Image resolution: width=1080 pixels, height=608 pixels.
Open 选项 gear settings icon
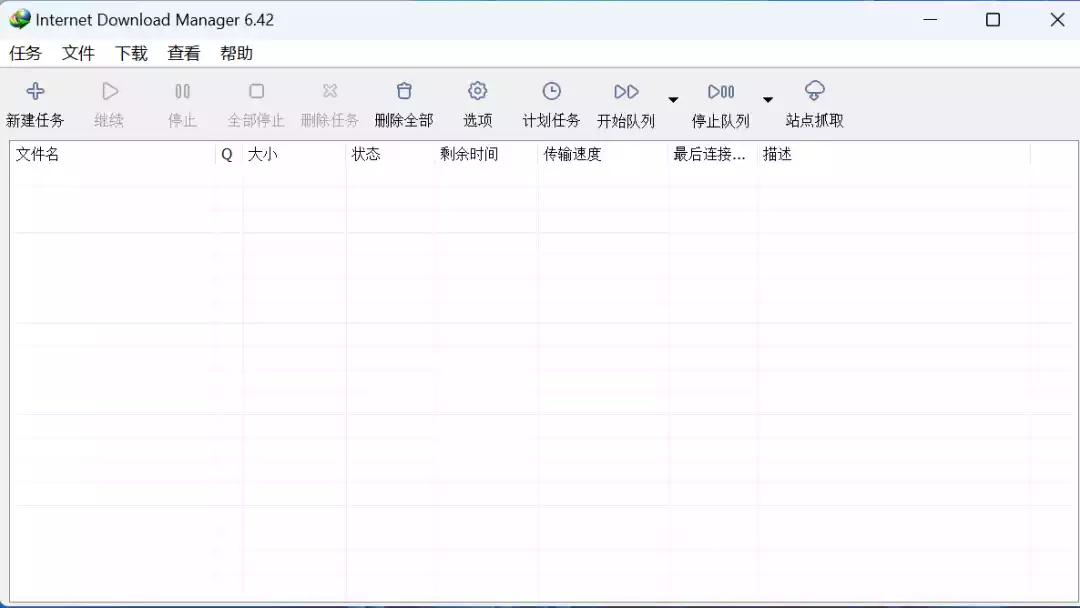pos(478,92)
